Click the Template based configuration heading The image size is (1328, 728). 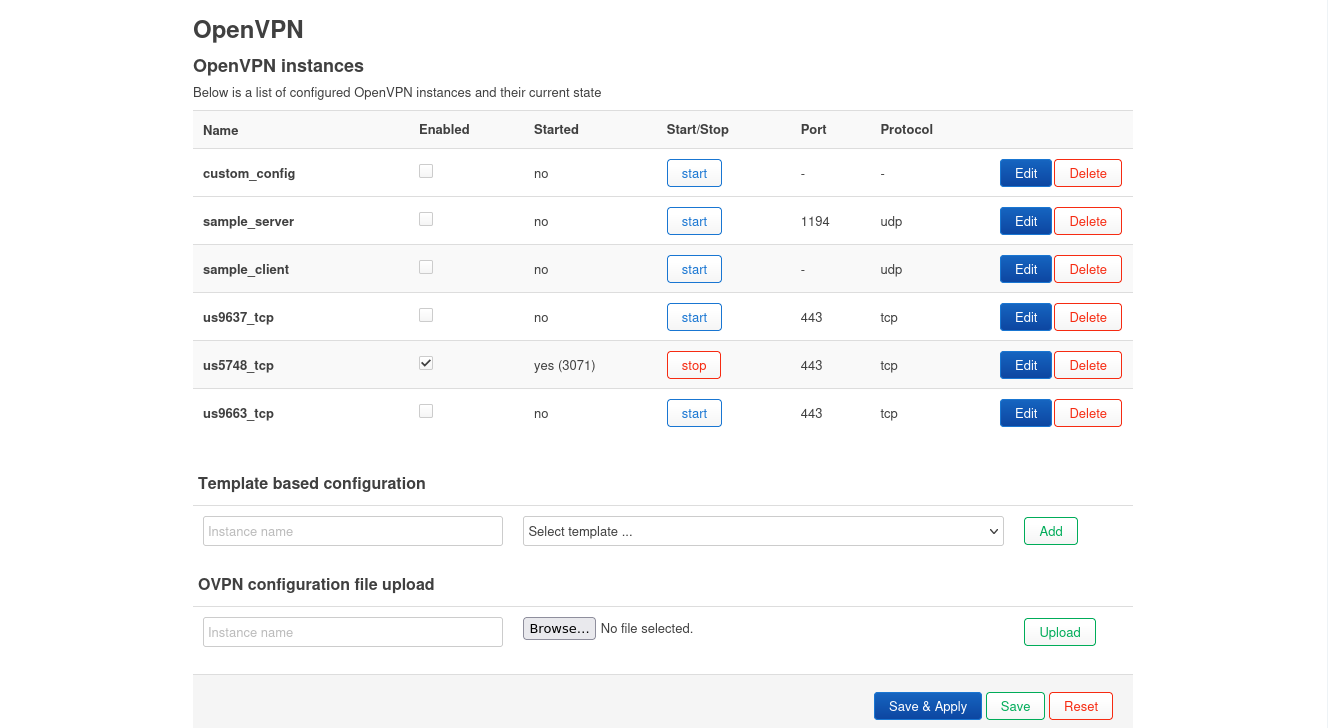click(312, 483)
